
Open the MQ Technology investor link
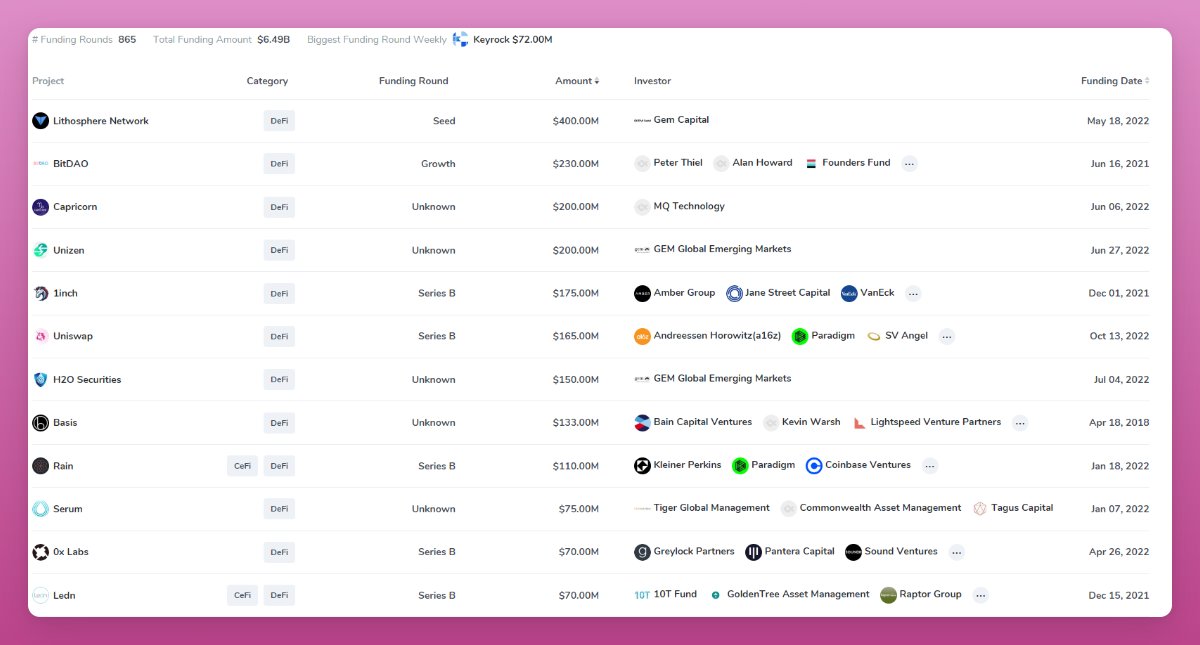[x=689, y=206]
